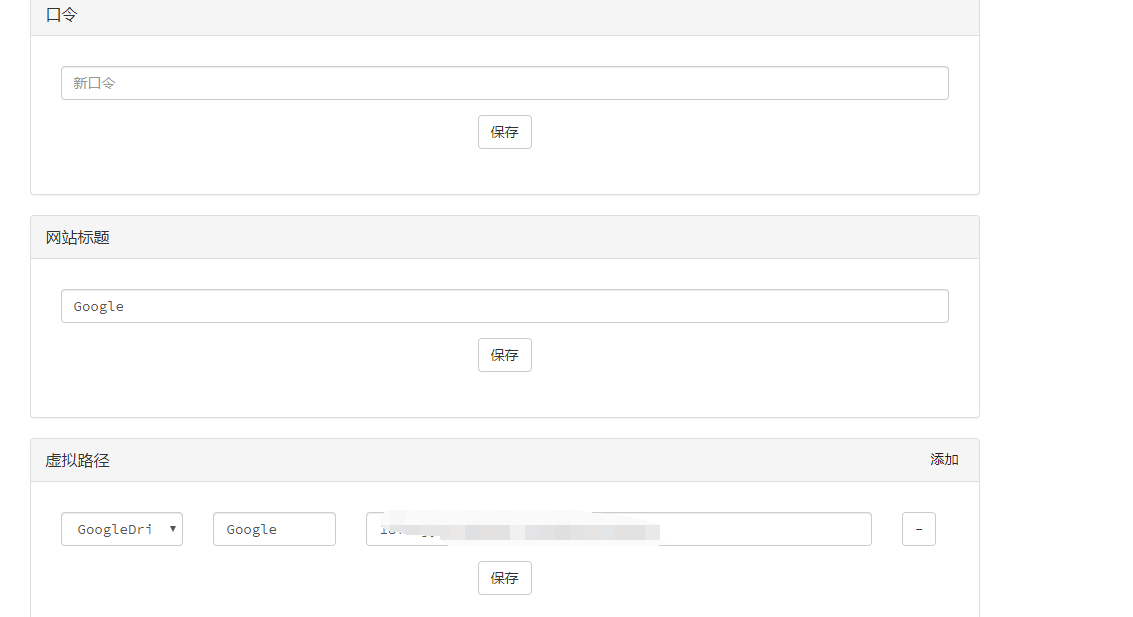Click the 网站标题 panel heading
Viewport: 1133px width, 617px height.
point(78,238)
